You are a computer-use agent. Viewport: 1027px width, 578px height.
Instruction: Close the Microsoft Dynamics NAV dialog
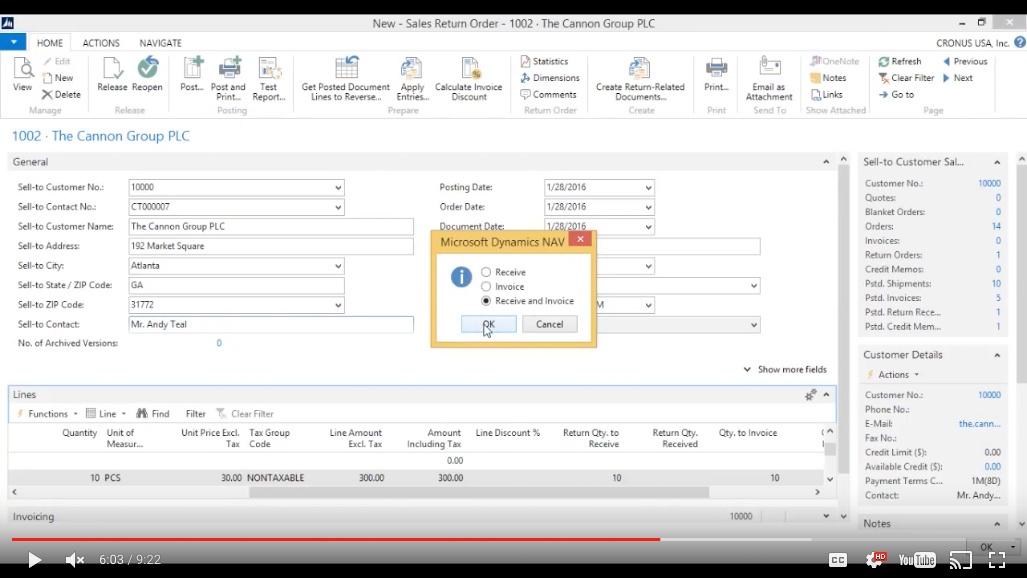[x=580, y=239]
